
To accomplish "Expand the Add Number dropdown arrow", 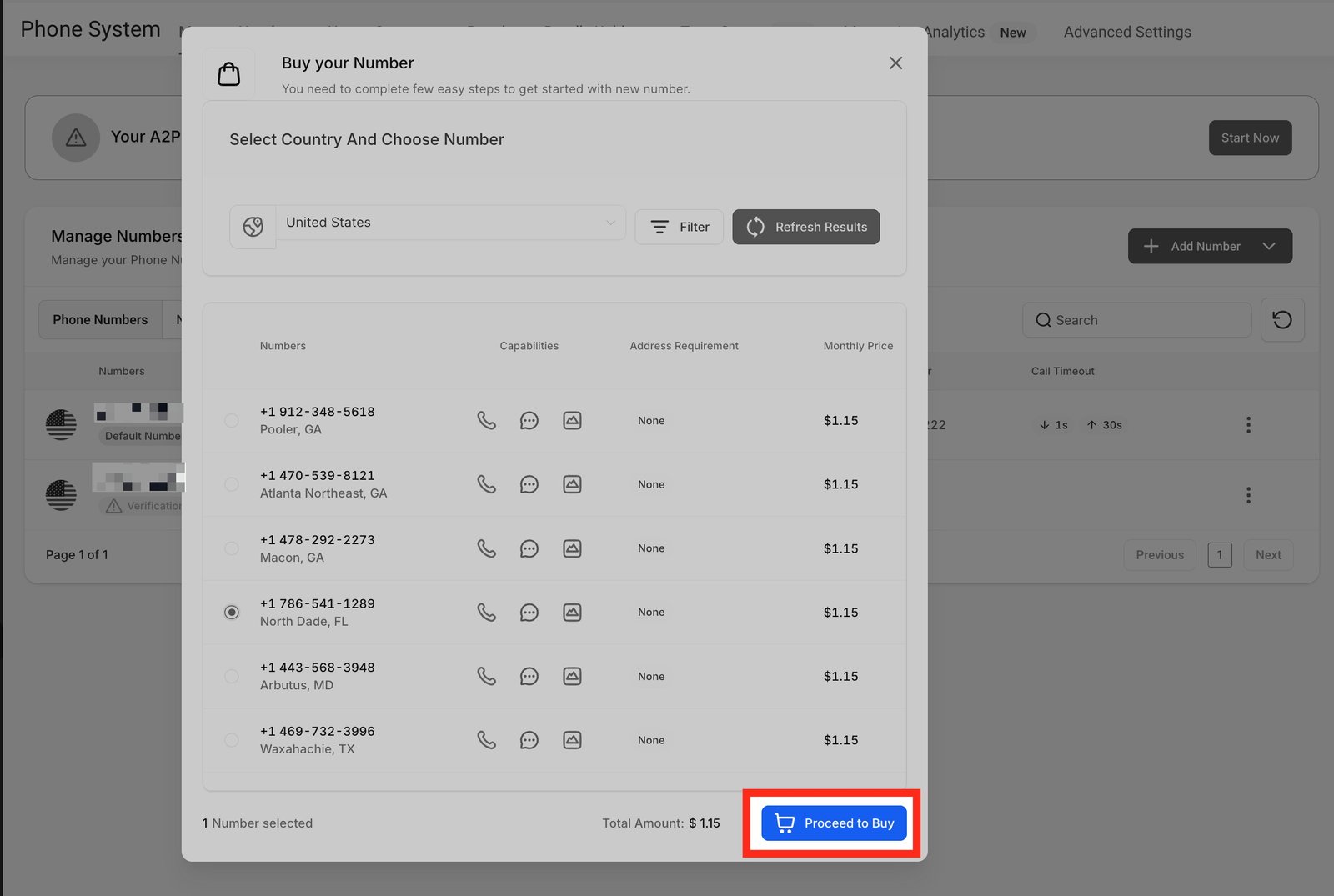I will (x=1268, y=247).
